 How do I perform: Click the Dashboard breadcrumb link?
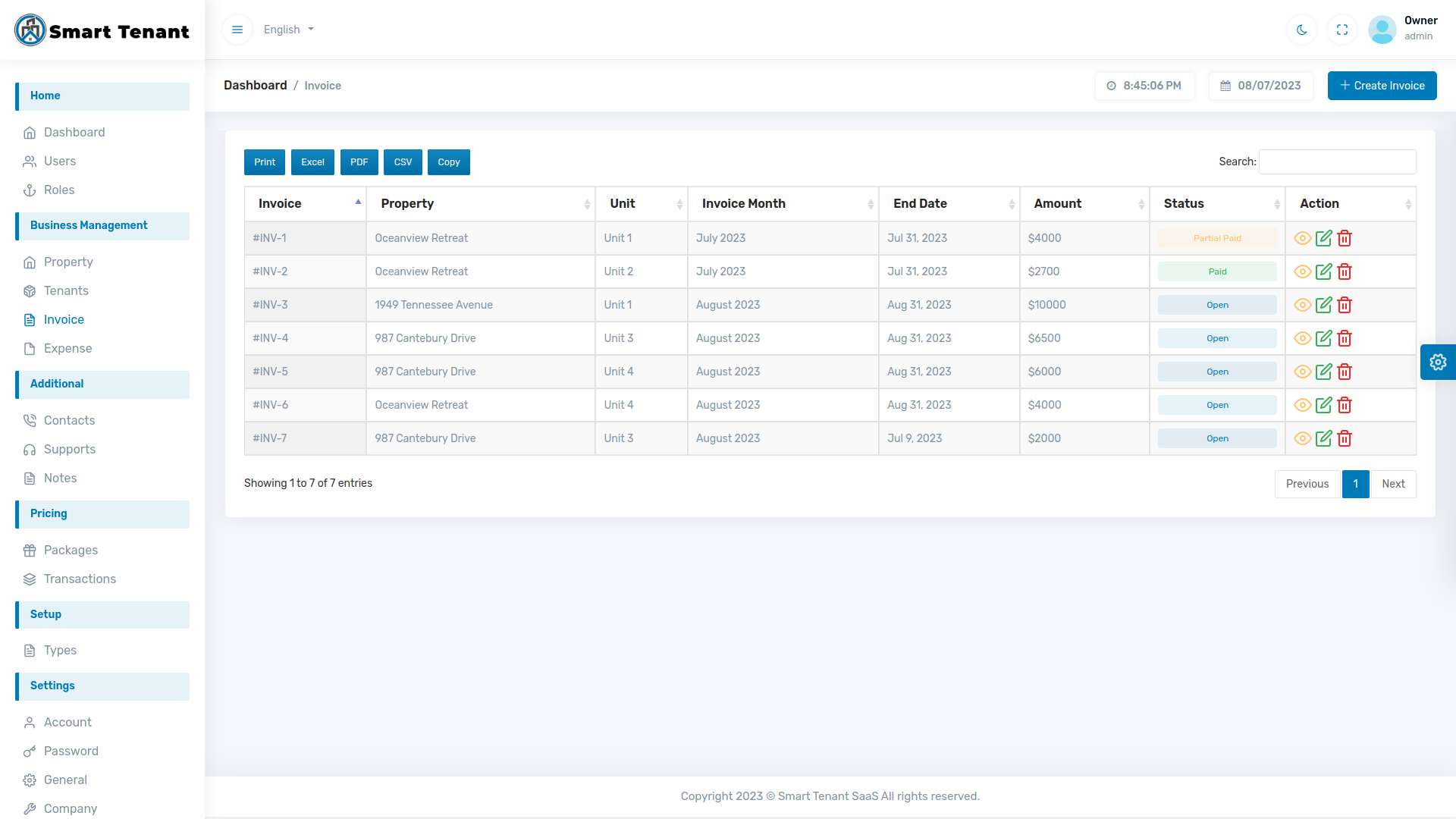click(x=256, y=86)
